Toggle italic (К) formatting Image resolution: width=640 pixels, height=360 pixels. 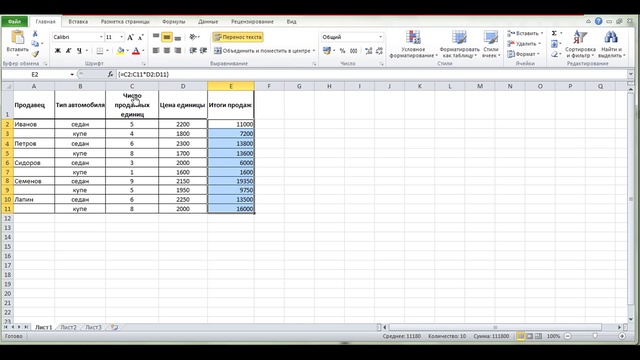[x=68, y=51]
